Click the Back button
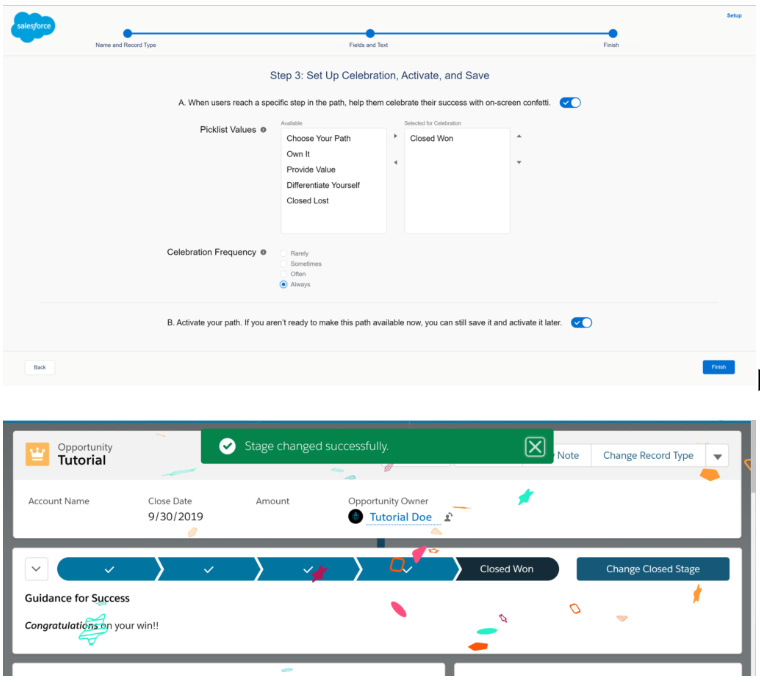 [40, 367]
